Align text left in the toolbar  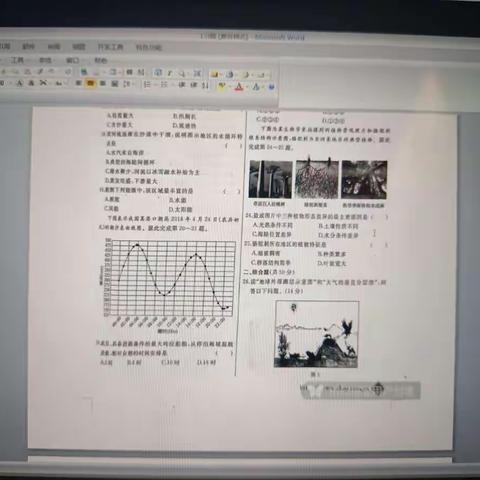coord(78,83)
